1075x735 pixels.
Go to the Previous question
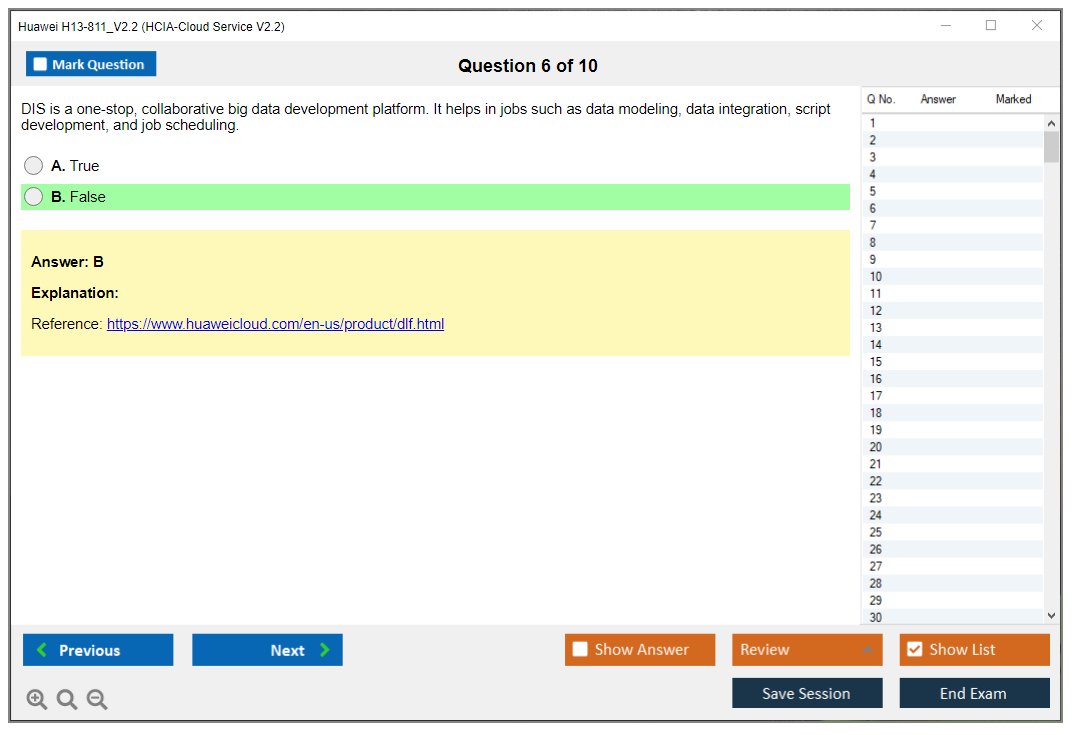click(x=98, y=650)
